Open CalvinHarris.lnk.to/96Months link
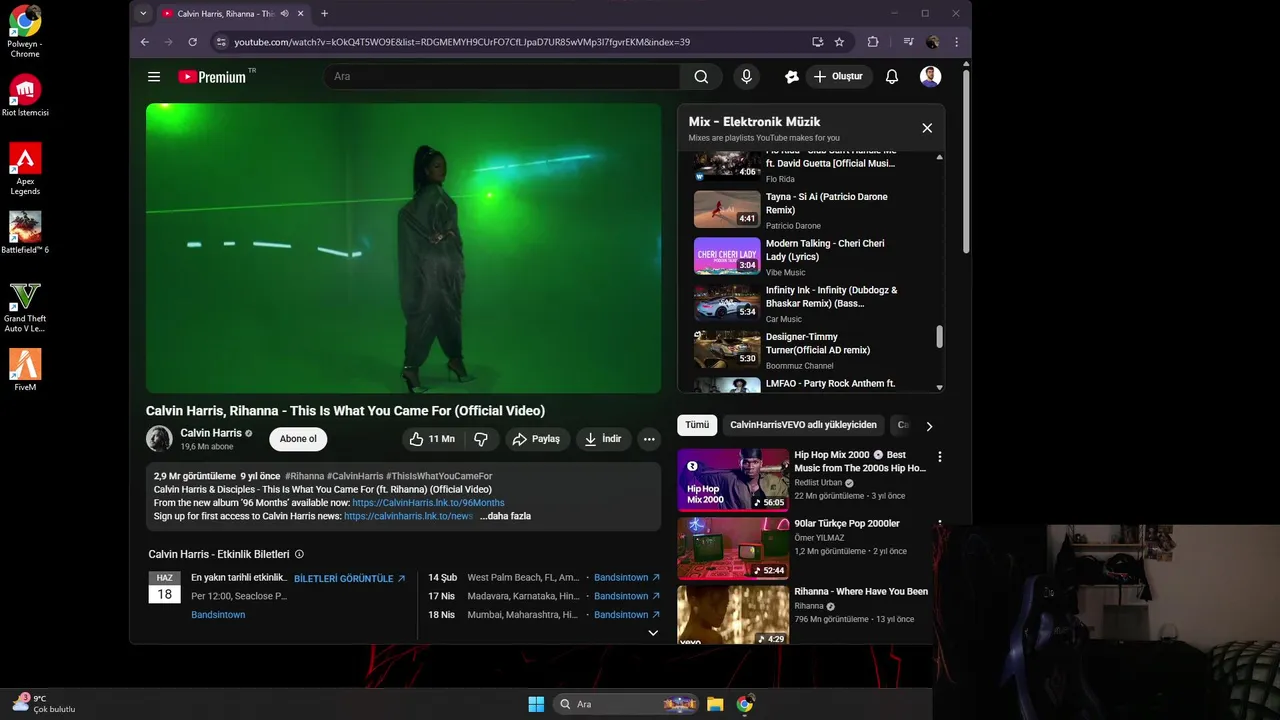The image size is (1280, 720). (x=428, y=503)
